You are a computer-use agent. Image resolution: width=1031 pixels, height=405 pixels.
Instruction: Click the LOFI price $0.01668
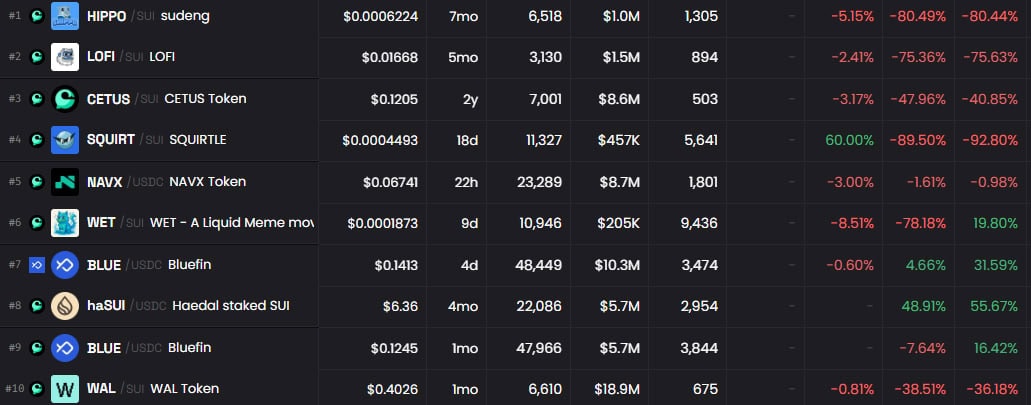coord(389,58)
